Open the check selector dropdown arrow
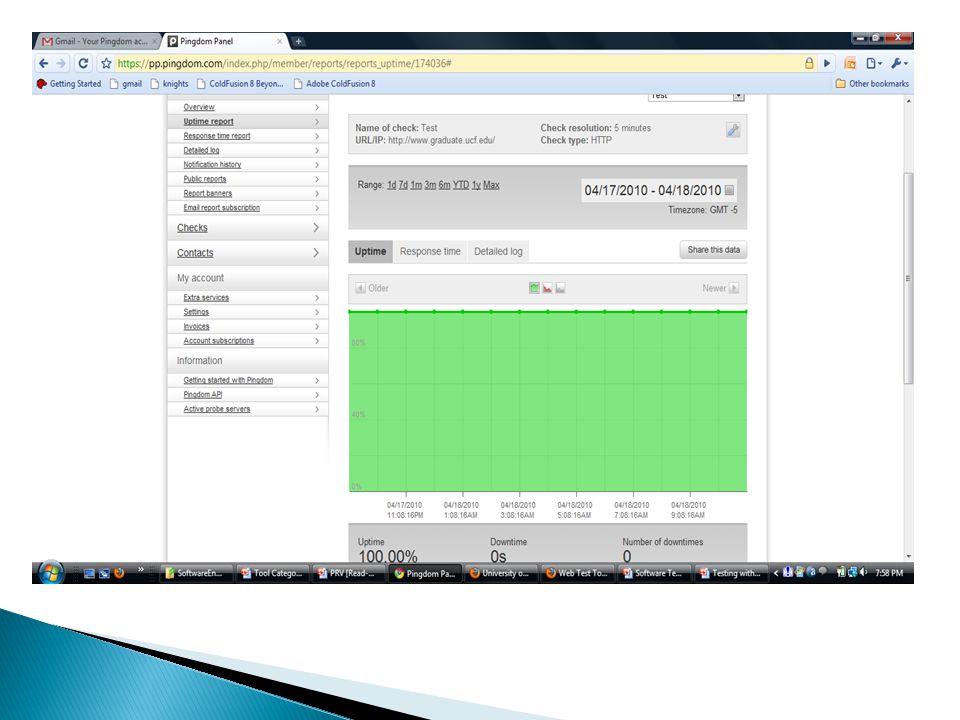960x720 pixels. coord(738,96)
